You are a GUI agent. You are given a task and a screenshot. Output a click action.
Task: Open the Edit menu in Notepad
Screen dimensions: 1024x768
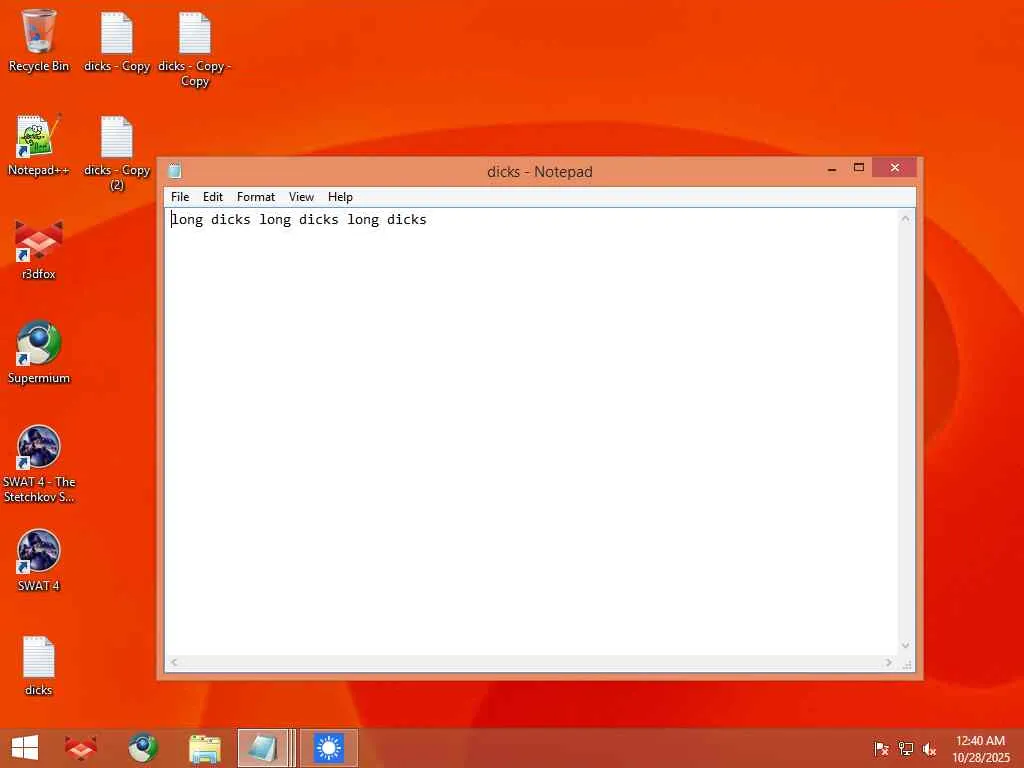213,197
